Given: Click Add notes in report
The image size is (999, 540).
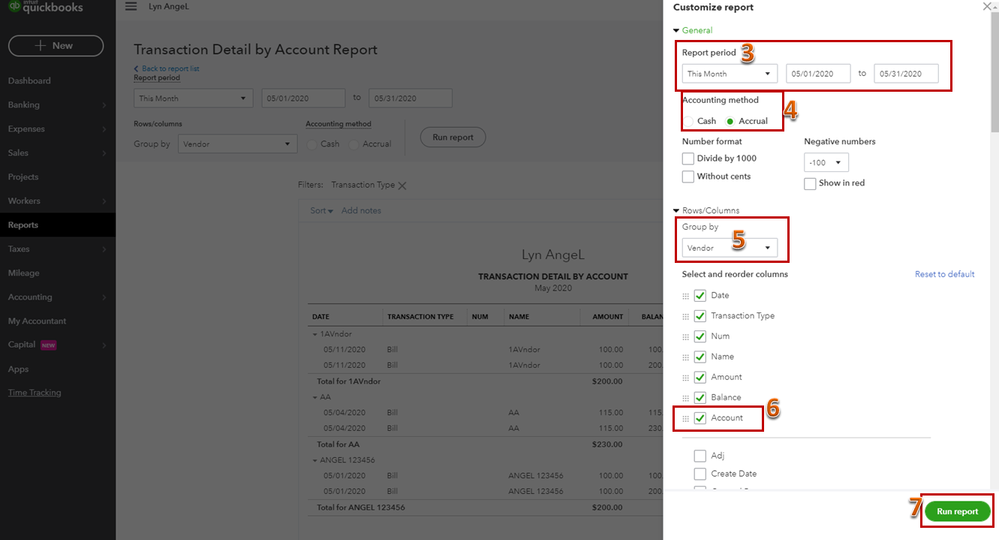Looking at the screenshot, I should pyautogui.click(x=361, y=211).
